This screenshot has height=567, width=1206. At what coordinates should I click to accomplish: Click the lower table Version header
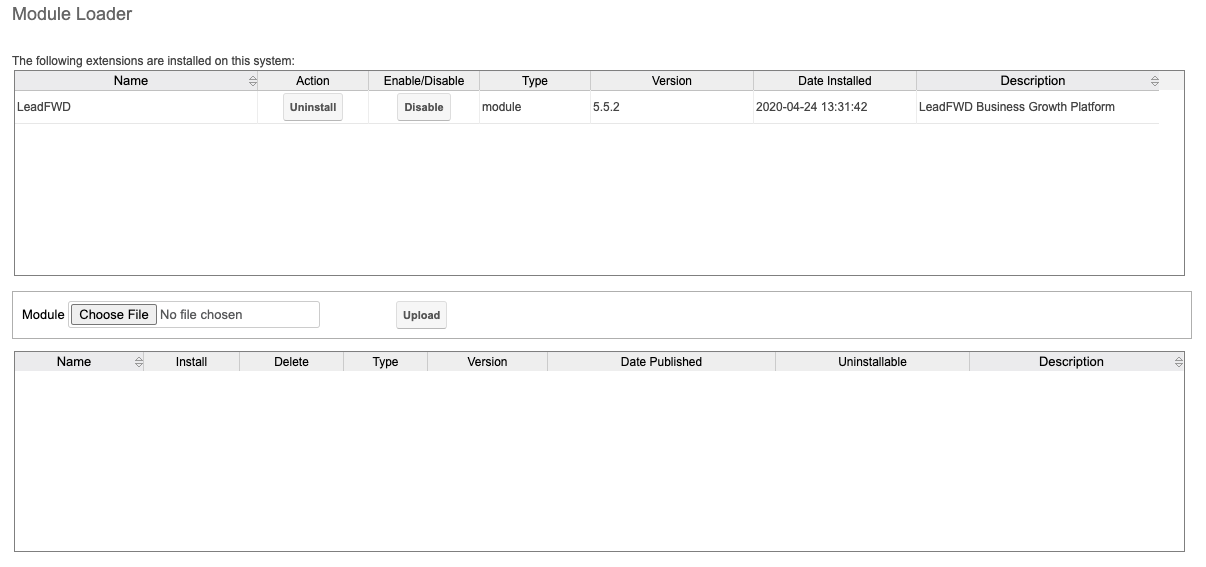point(487,362)
